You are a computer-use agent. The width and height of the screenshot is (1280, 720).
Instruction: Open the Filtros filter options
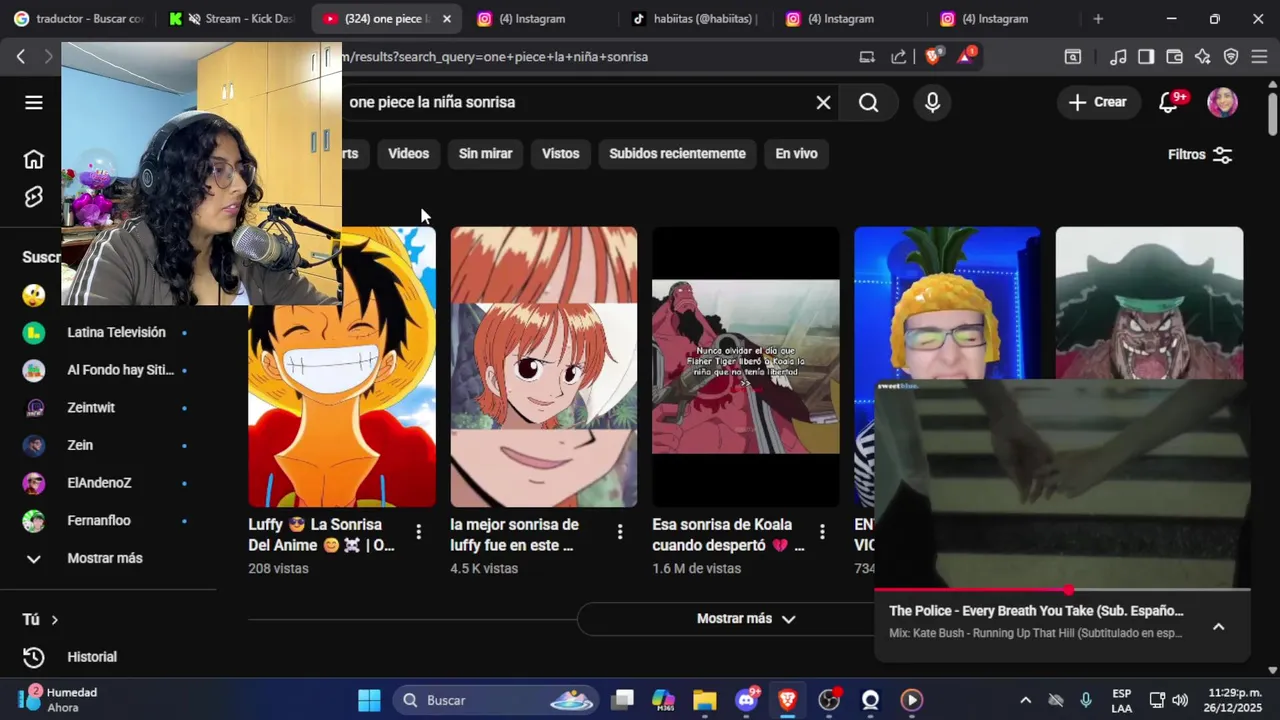pos(1200,155)
